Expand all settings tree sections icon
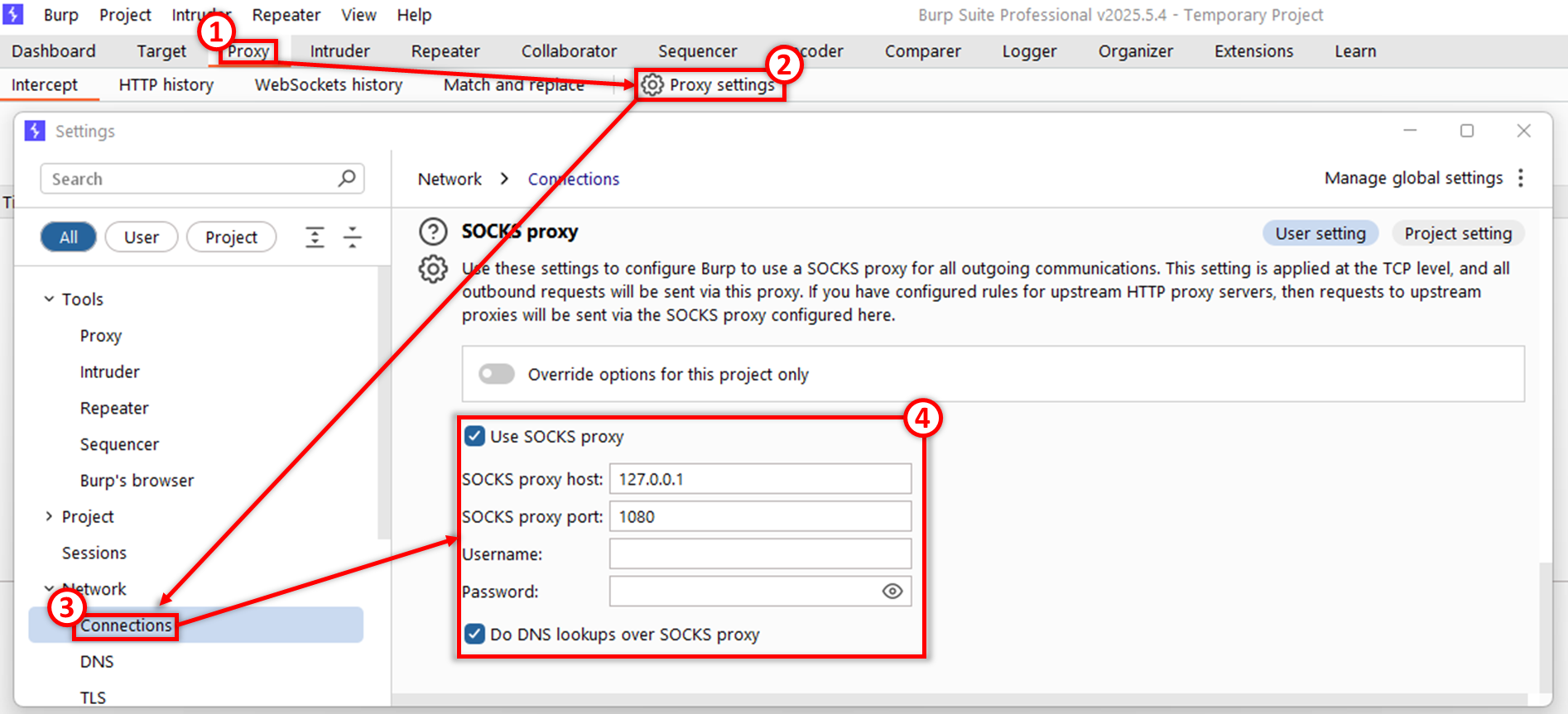1568x714 pixels. (x=315, y=237)
